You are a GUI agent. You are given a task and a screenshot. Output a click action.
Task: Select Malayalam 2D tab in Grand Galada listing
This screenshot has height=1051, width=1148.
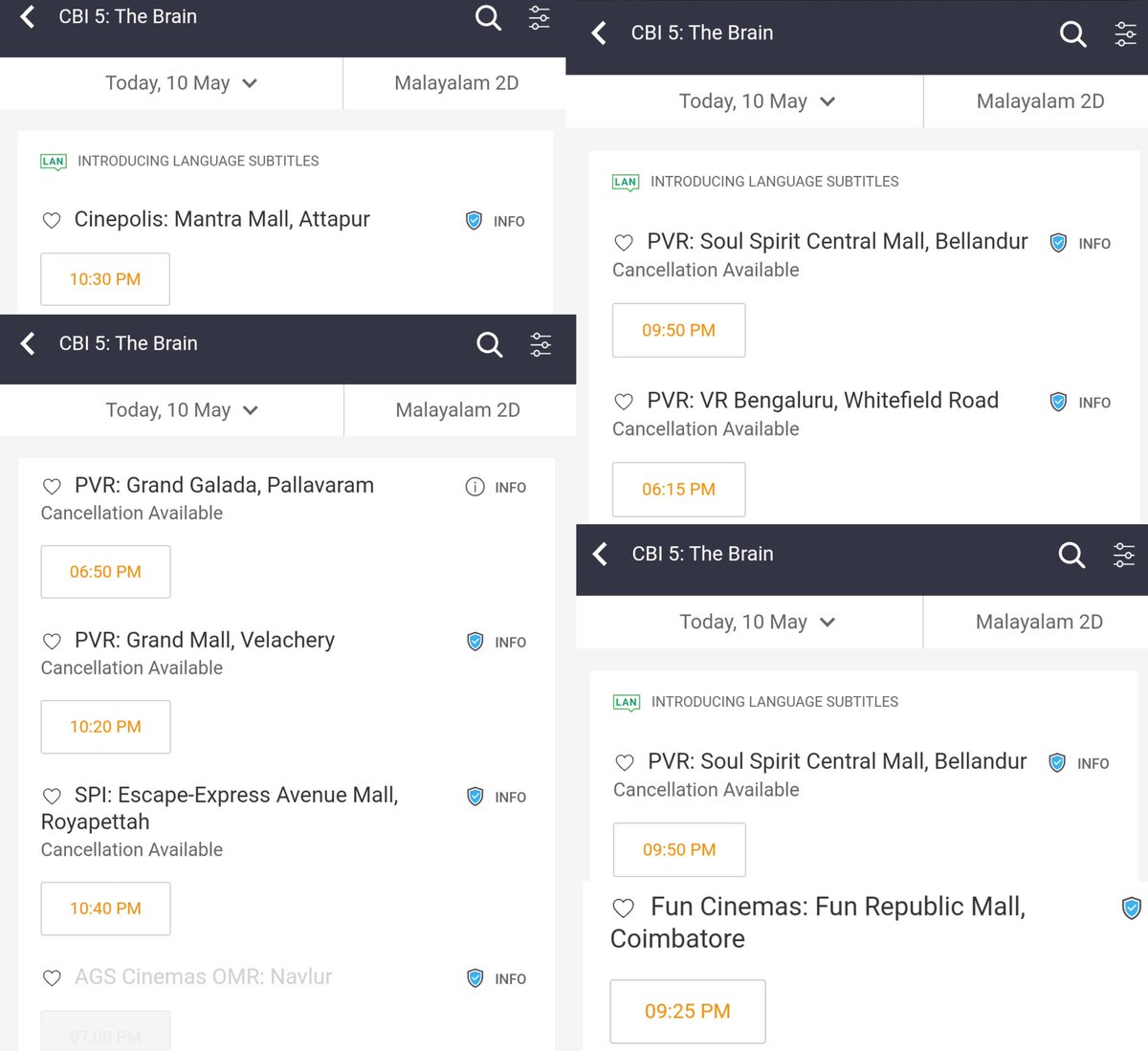coord(458,410)
